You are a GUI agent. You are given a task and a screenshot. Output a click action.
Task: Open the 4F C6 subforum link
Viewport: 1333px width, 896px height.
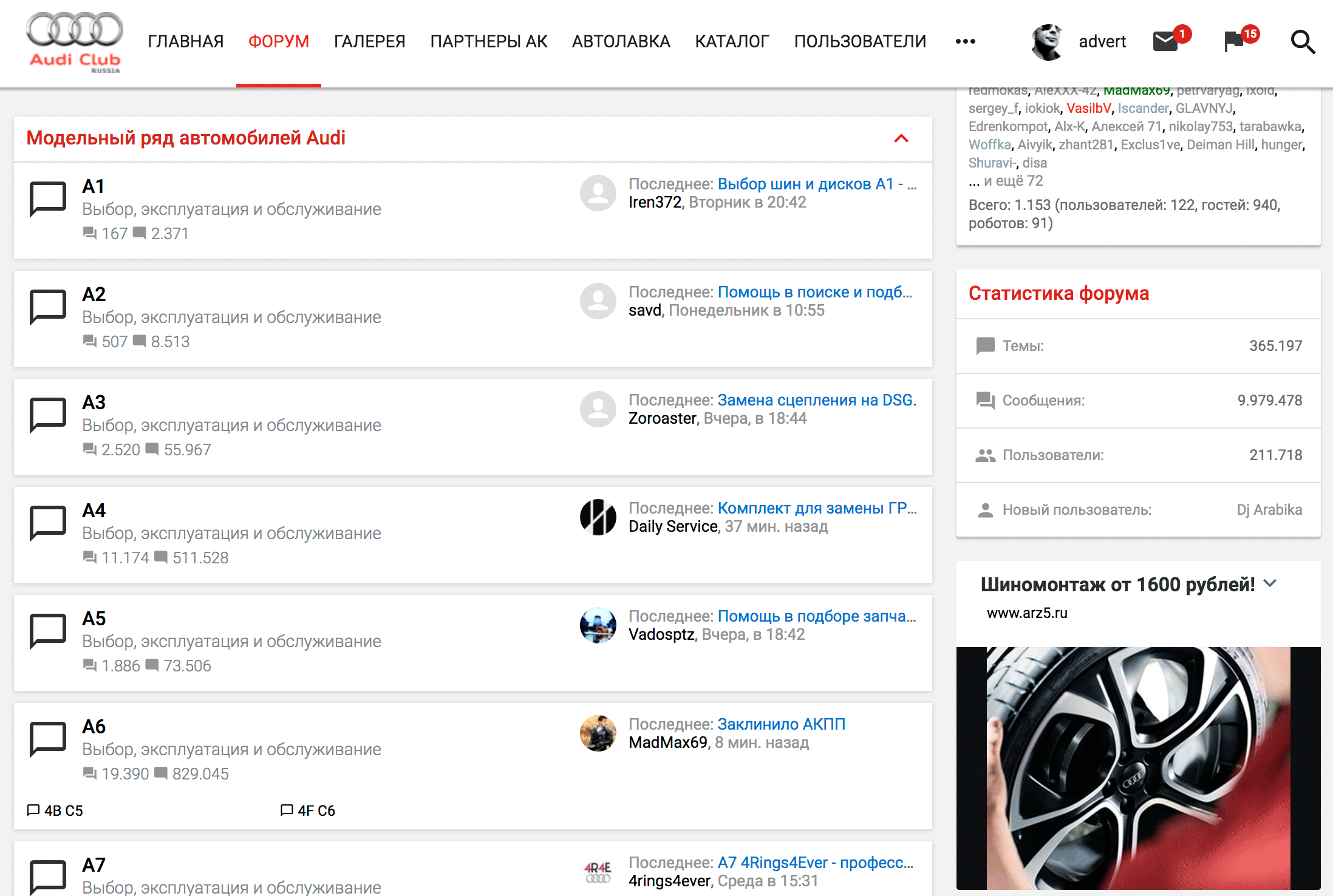[x=316, y=810]
